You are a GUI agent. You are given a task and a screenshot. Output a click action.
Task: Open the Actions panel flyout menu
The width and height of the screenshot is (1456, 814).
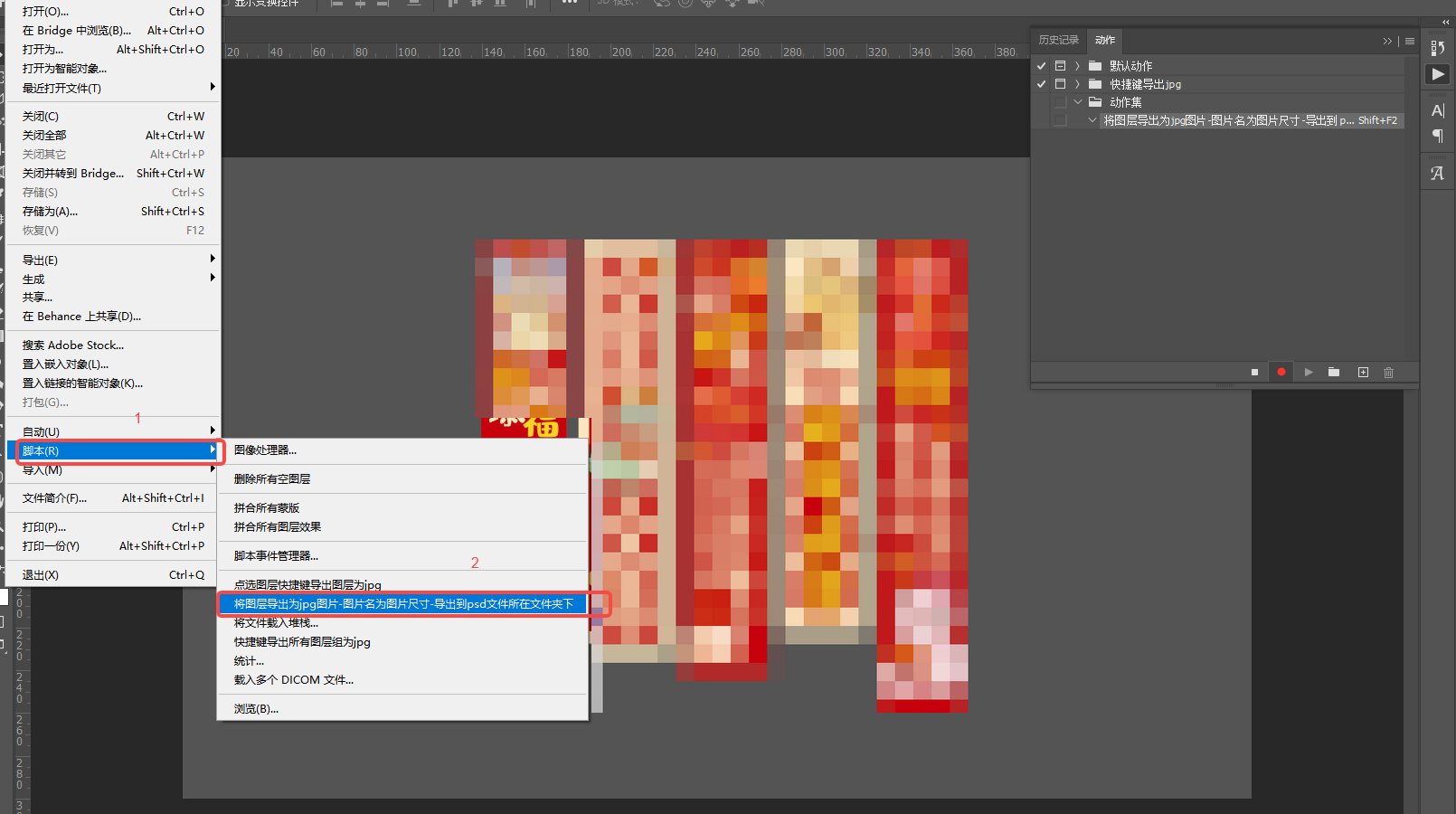point(1410,41)
